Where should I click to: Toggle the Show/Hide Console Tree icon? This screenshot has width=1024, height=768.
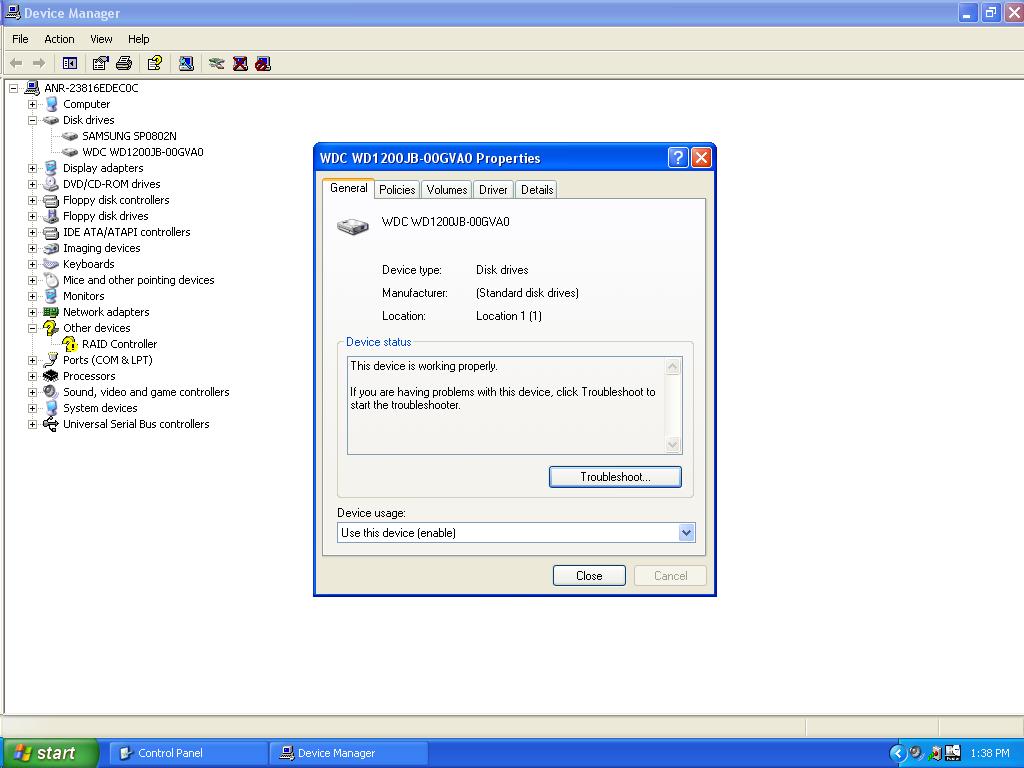pyautogui.click(x=69, y=63)
